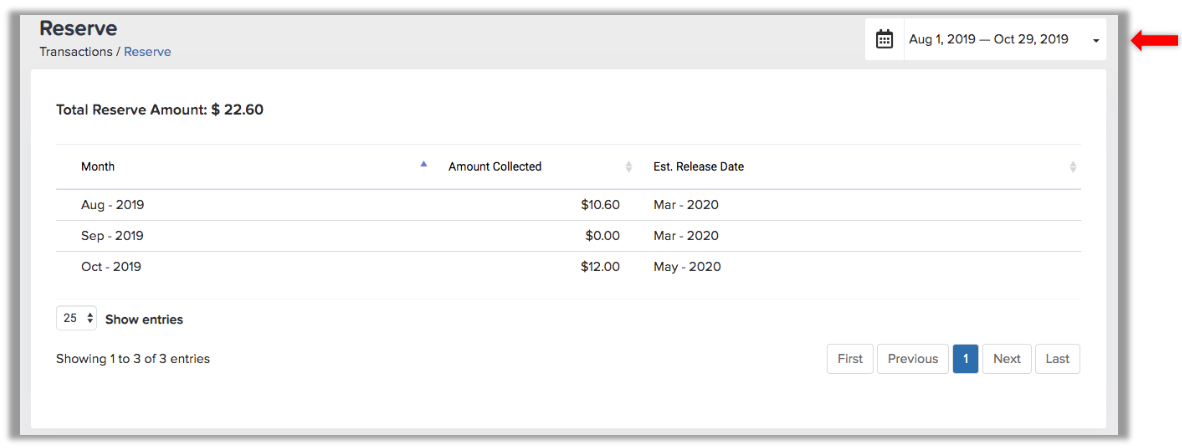
Task: Sort by Month column arrow icon
Action: [x=424, y=164]
